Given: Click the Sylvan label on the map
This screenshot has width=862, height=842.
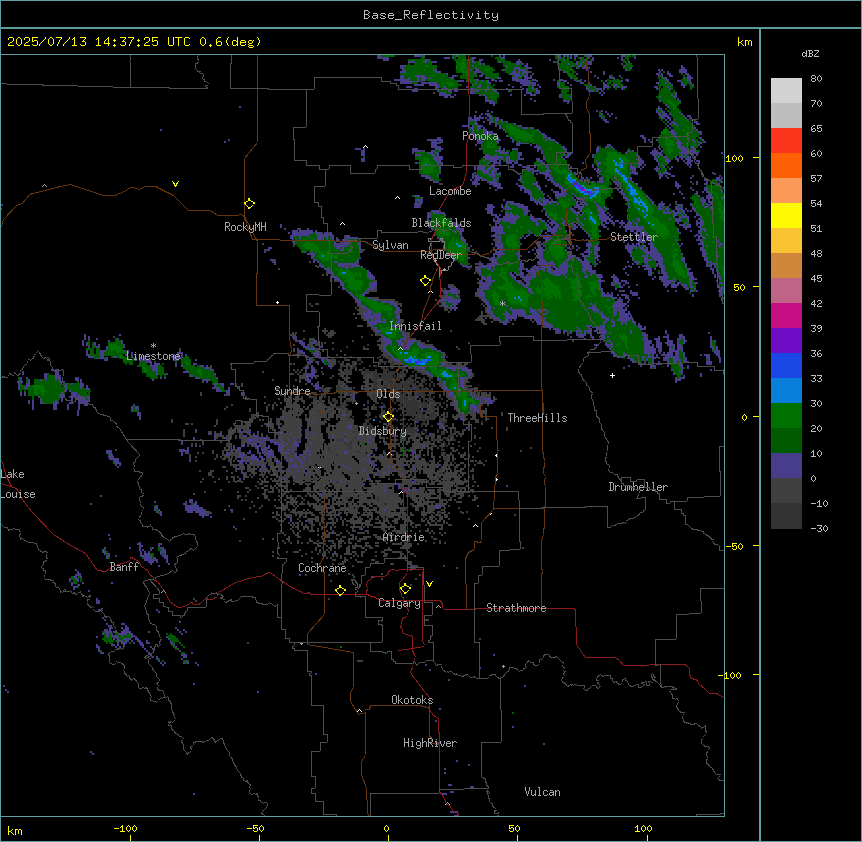Looking at the screenshot, I should tap(390, 245).
